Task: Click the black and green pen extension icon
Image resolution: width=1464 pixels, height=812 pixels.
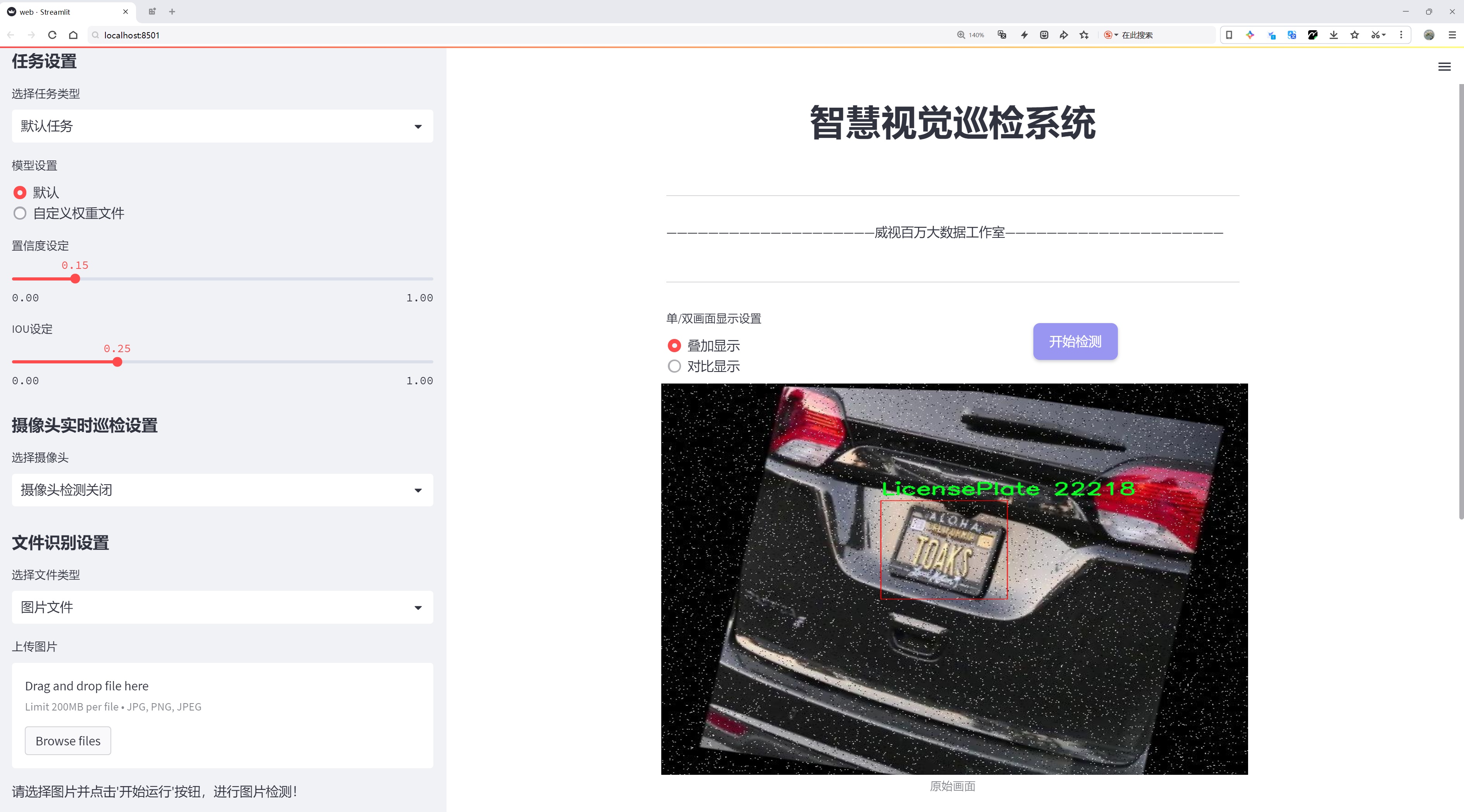Action: 1313,34
